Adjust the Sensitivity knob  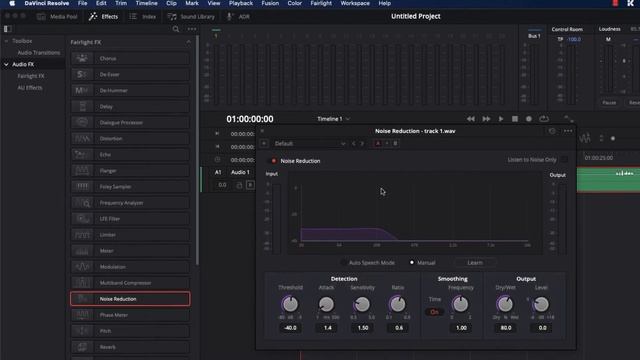pos(362,304)
